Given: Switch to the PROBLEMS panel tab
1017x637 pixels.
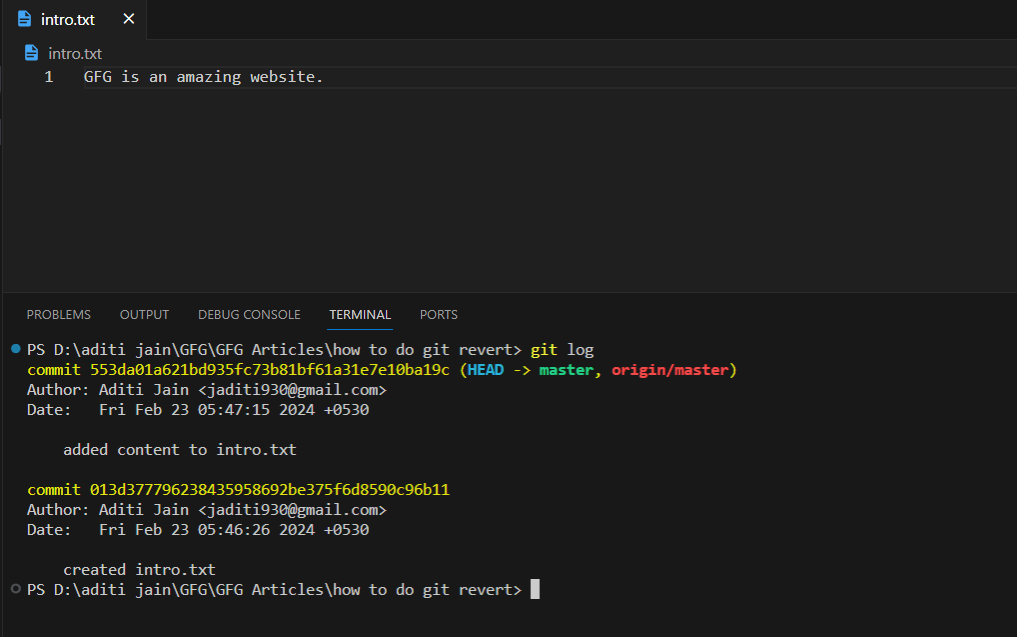Looking at the screenshot, I should [59, 314].
